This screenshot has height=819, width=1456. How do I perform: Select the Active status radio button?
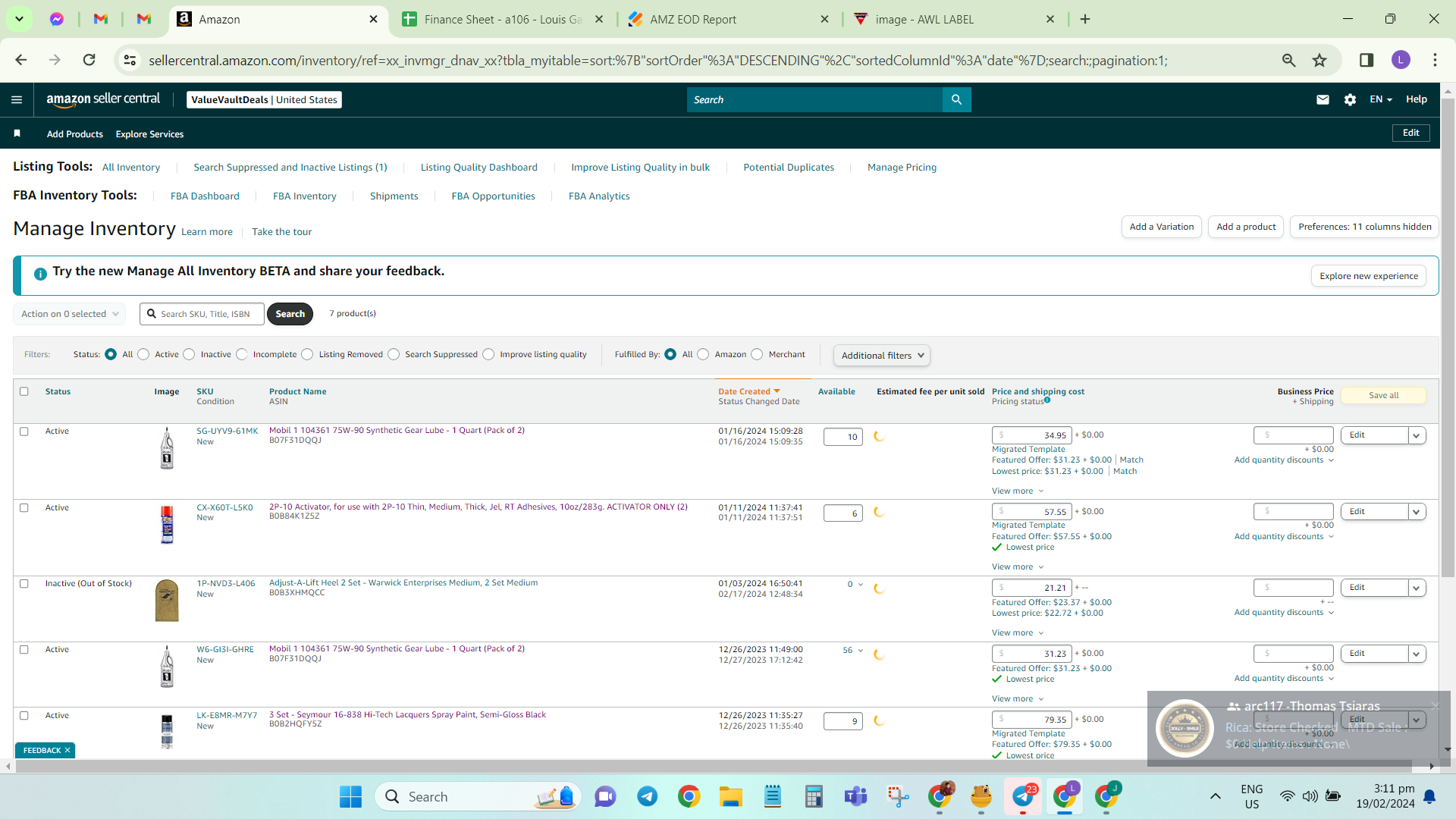pos(143,354)
